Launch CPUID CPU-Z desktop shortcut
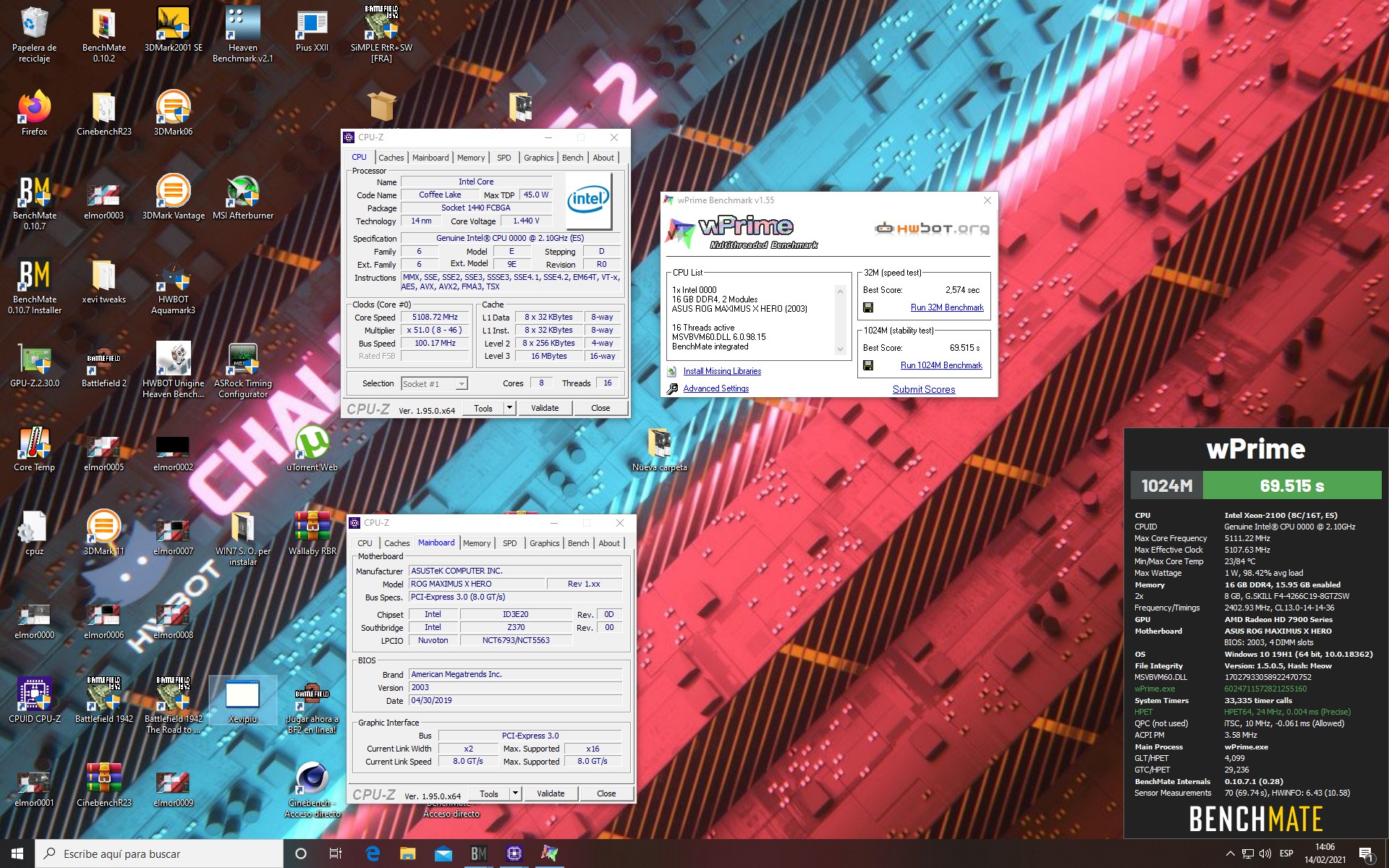This screenshot has height=868, width=1389. 34,700
